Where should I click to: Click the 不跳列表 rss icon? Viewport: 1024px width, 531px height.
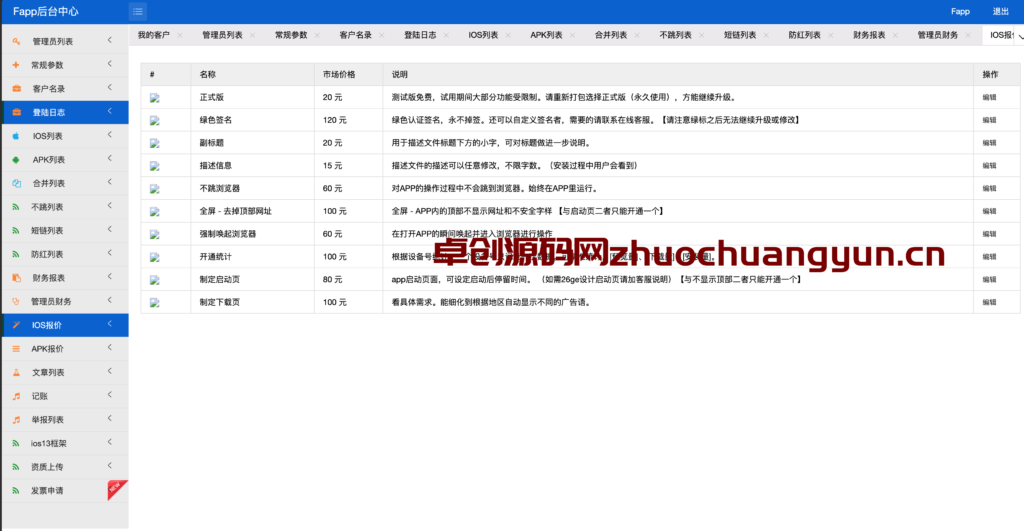coord(16,207)
